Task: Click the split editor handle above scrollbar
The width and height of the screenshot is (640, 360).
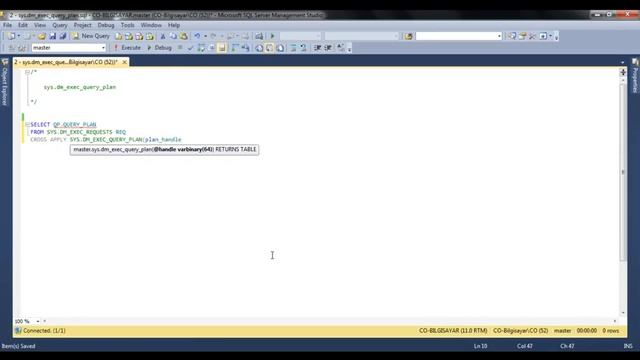Action: coord(623,72)
